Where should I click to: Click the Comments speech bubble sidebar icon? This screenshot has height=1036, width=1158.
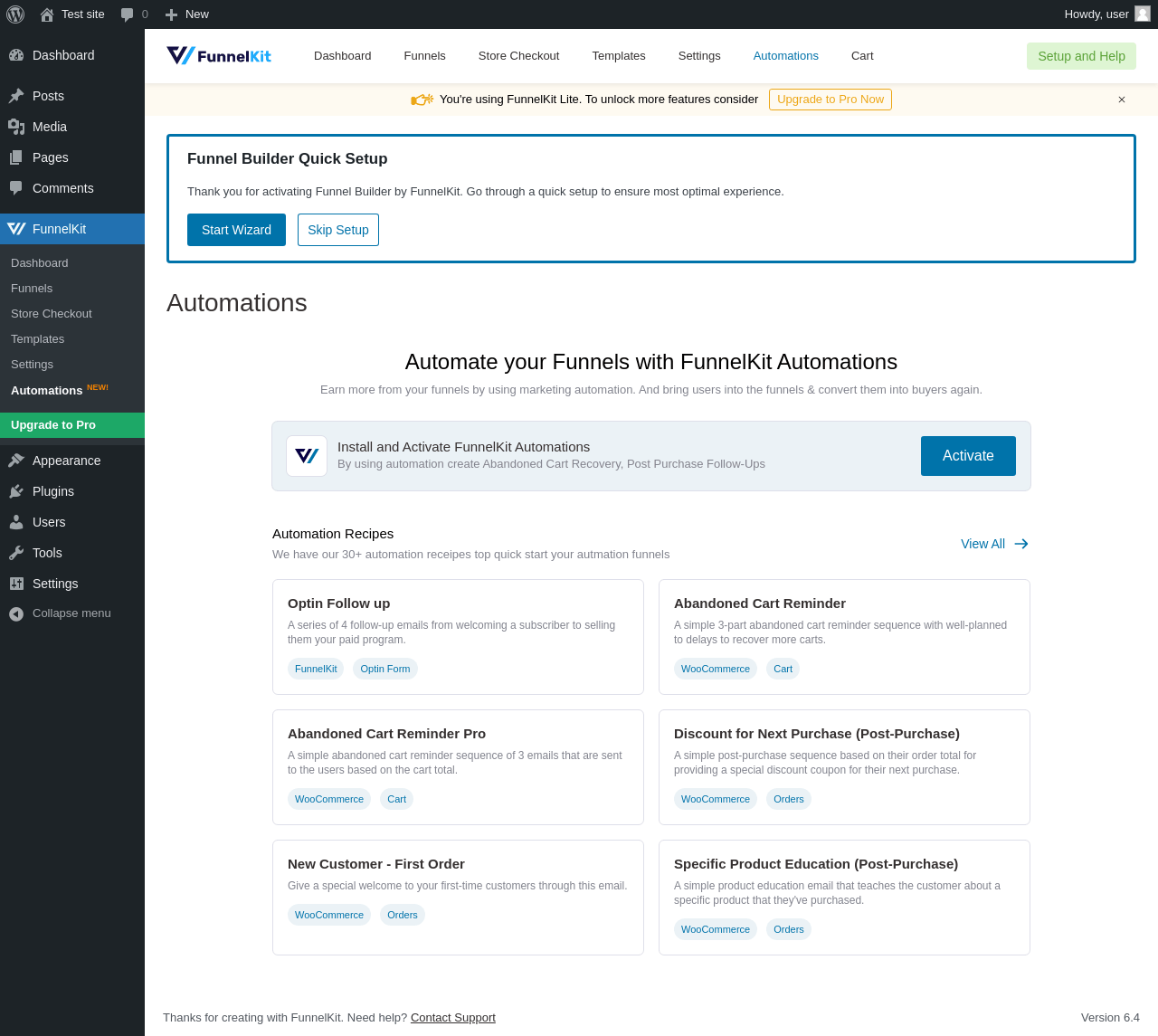(x=16, y=188)
